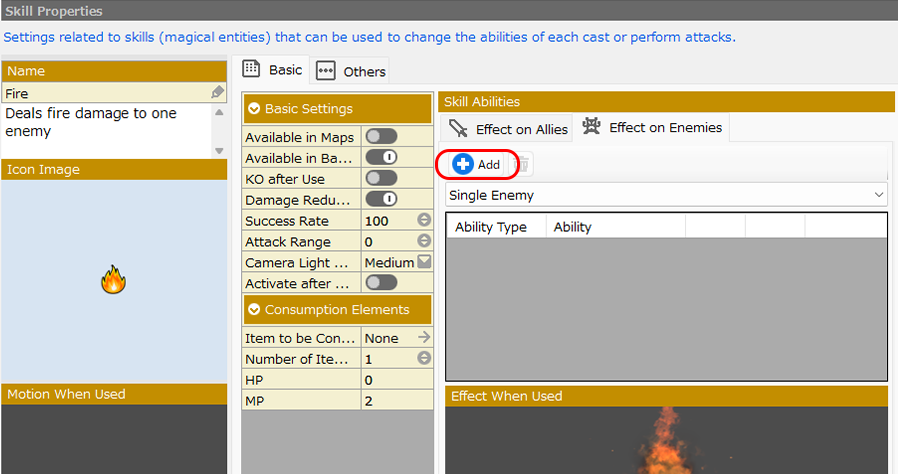898x474 pixels.
Task: Open the Single Enemy target dropdown
Action: tap(666, 195)
